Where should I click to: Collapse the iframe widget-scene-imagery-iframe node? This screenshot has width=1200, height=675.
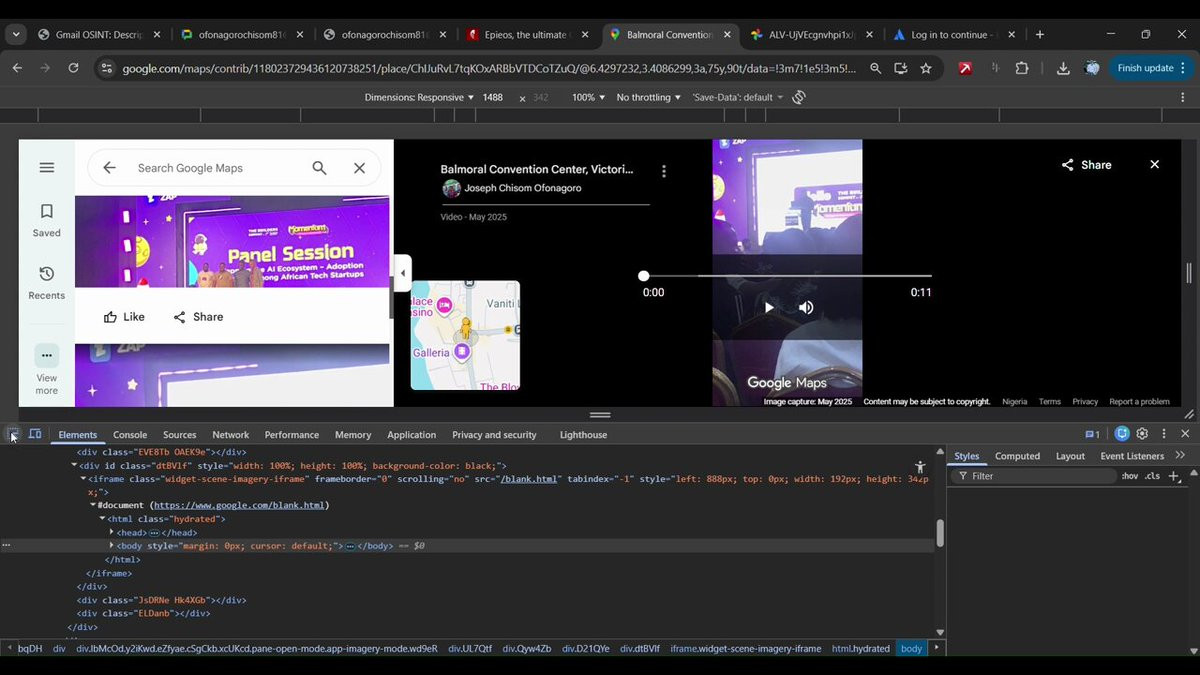pos(84,479)
